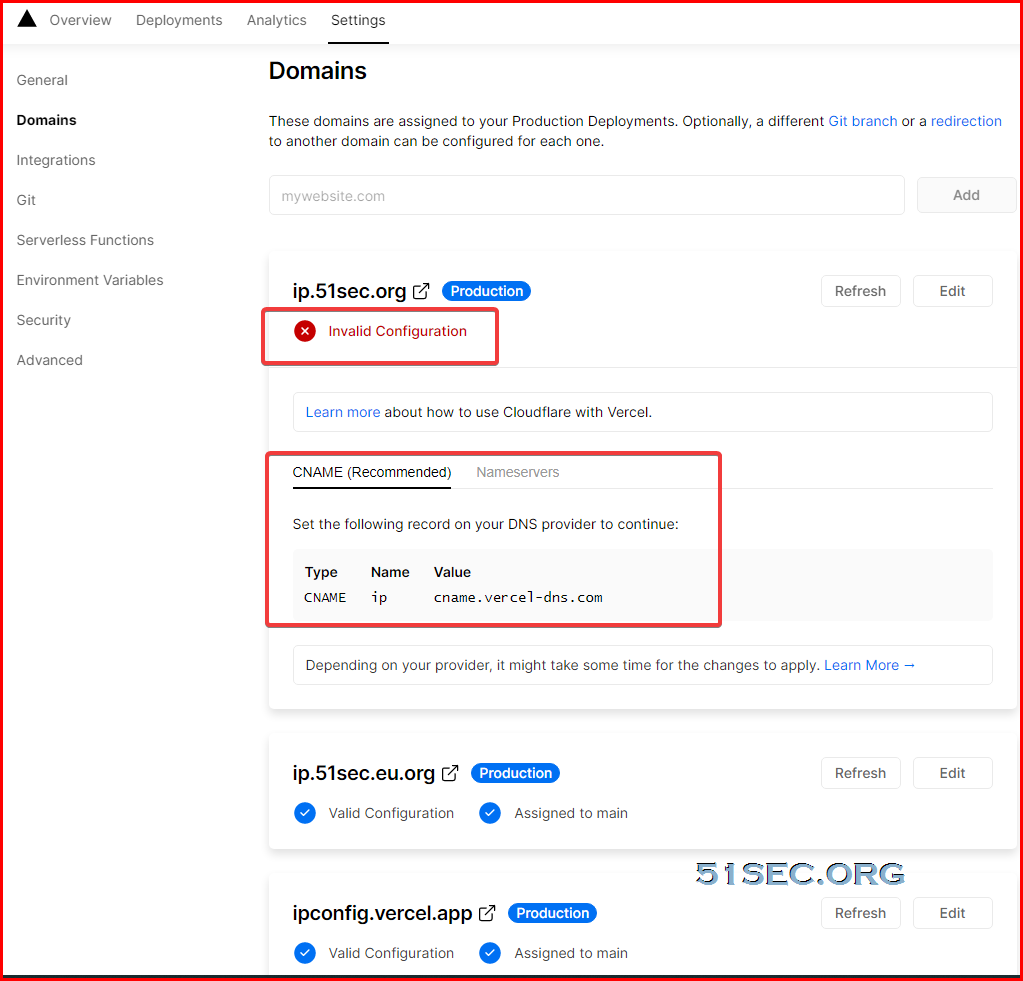The image size is (1023, 981).
Task: Click the CNAME type cell value
Action: [325, 597]
